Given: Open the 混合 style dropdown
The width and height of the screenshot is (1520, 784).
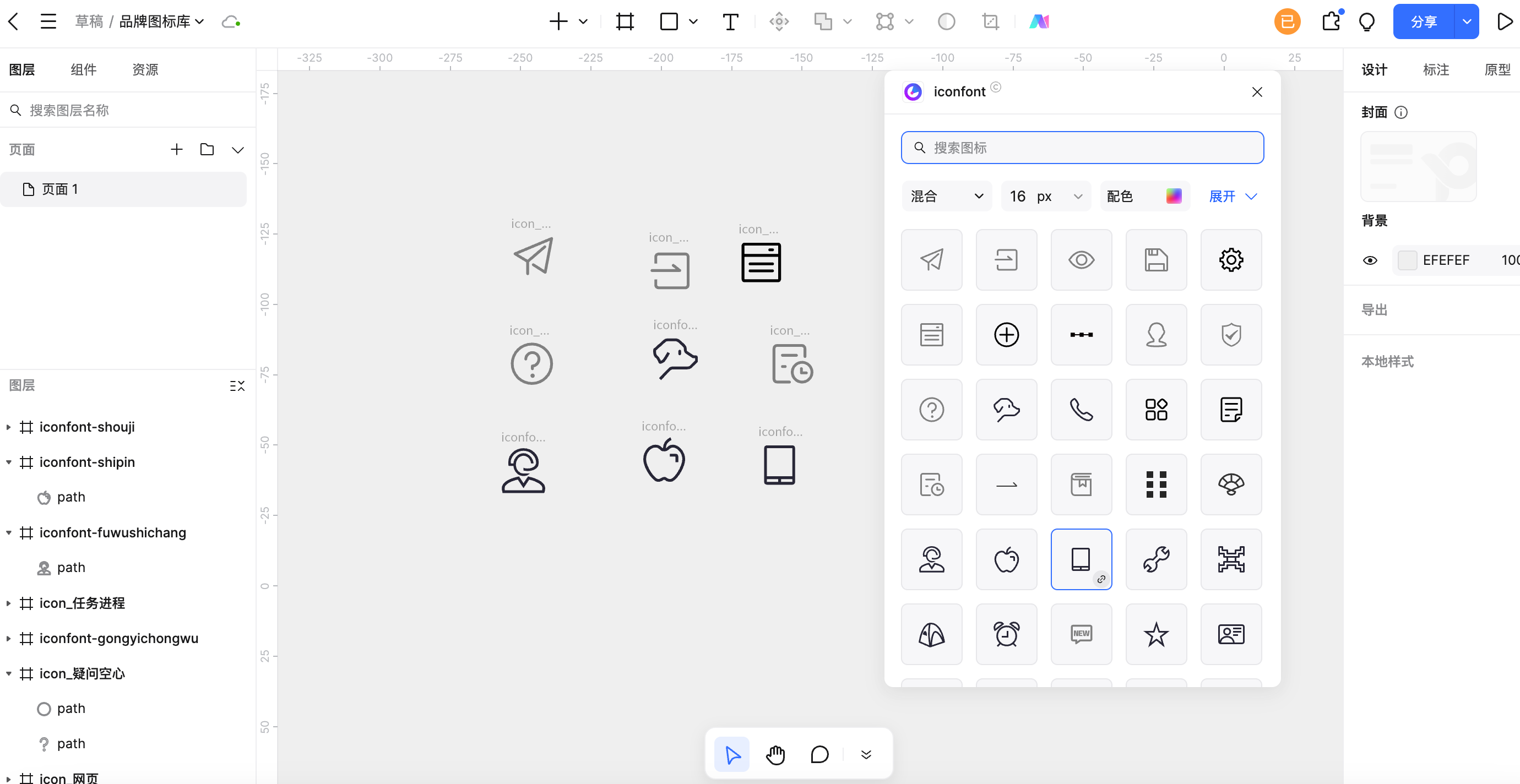Looking at the screenshot, I should pos(947,197).
